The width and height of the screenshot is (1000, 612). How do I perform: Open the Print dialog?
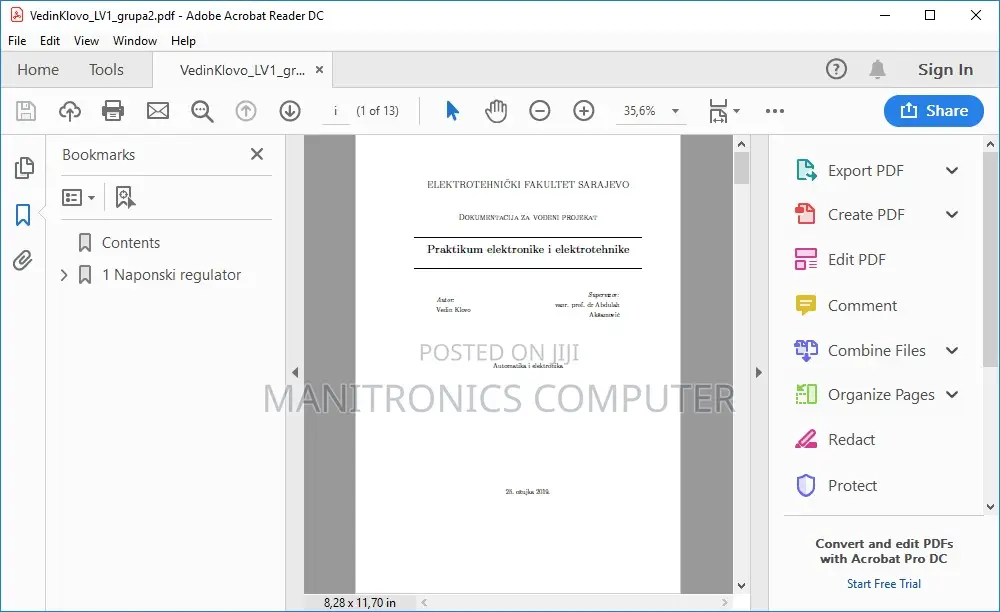(x=113, y=110)
